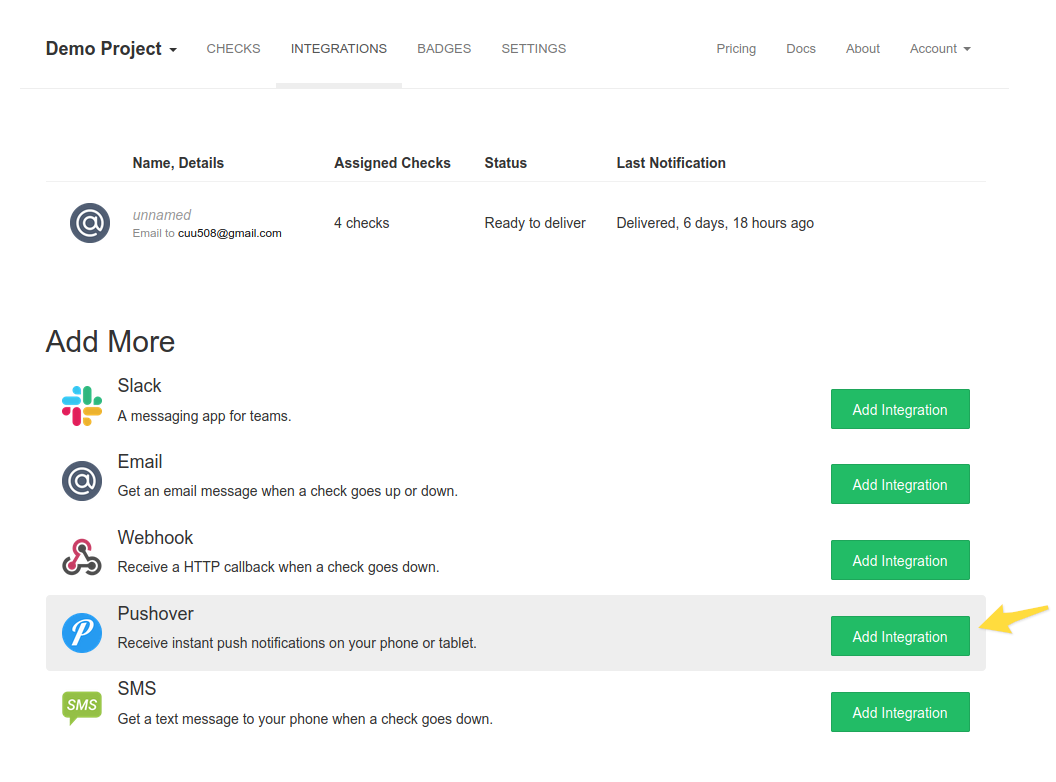The image size is (1056, 782).
Task: Click the SMS integration icon
Action: [x=81, y=707]
